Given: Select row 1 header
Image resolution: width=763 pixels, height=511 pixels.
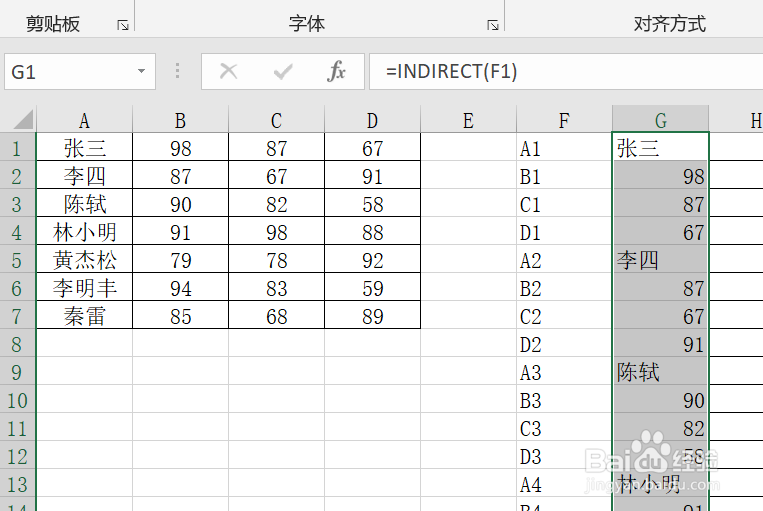Looking at the screenshot, I should point(18,147).
